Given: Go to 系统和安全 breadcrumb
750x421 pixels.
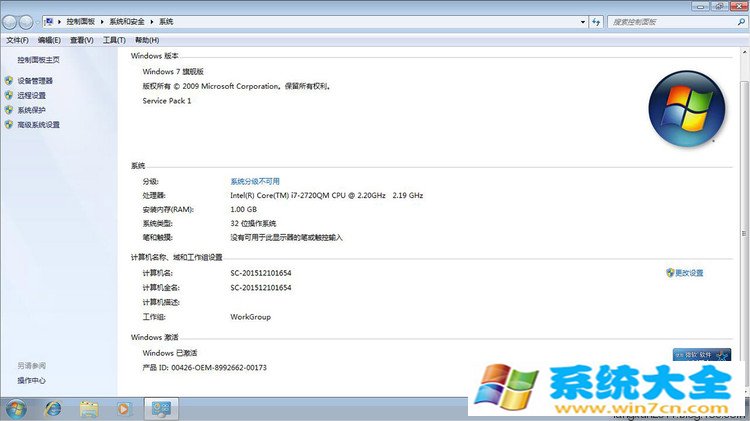Looking at the screenshot, I should (x=127, y=22).
